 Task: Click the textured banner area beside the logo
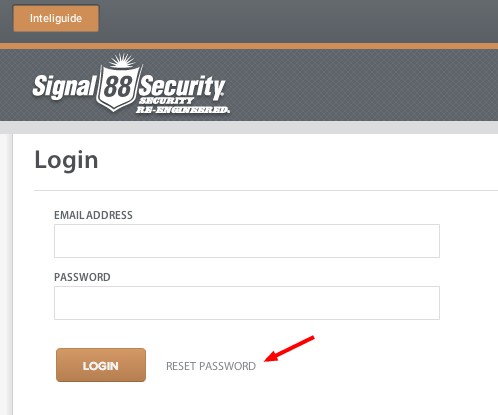[363, 85]
